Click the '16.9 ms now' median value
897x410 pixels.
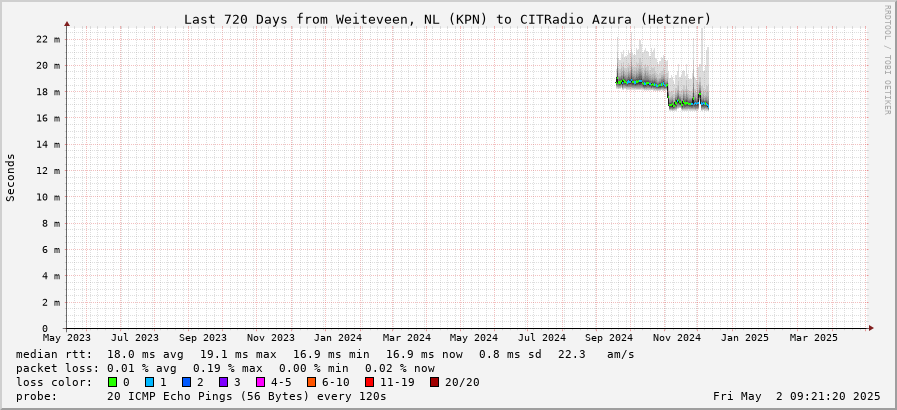(x=424, y=355)
